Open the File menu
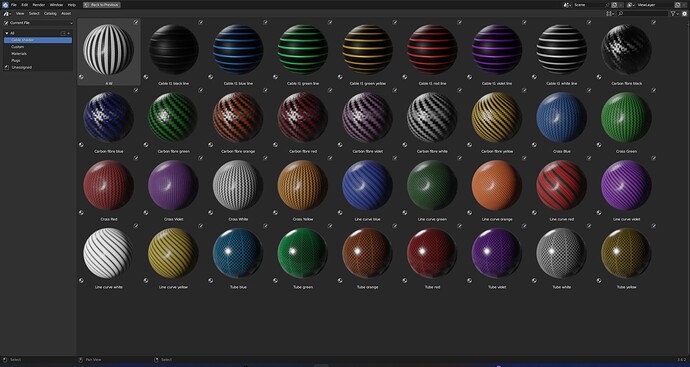This screenshot has height=367, width=690. pyautogui.click(x=14, y=5)
